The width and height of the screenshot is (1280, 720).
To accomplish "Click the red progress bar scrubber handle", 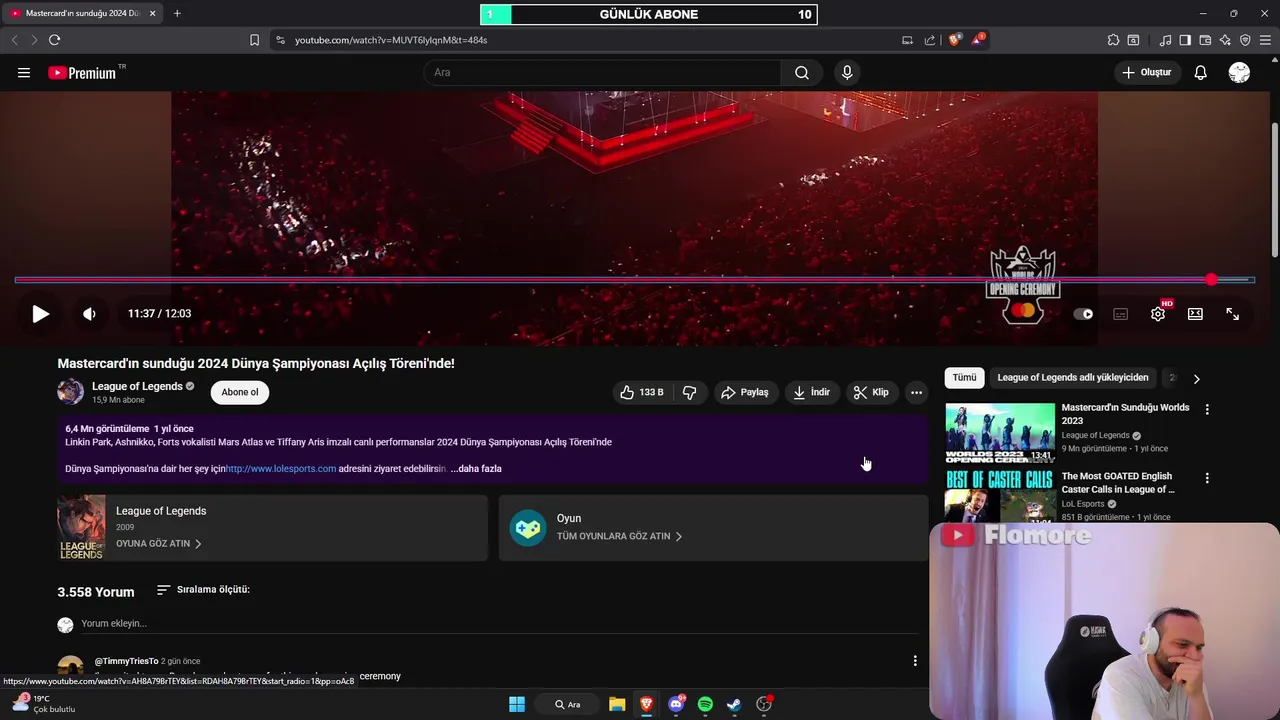I will click(x=1211, y=280).
